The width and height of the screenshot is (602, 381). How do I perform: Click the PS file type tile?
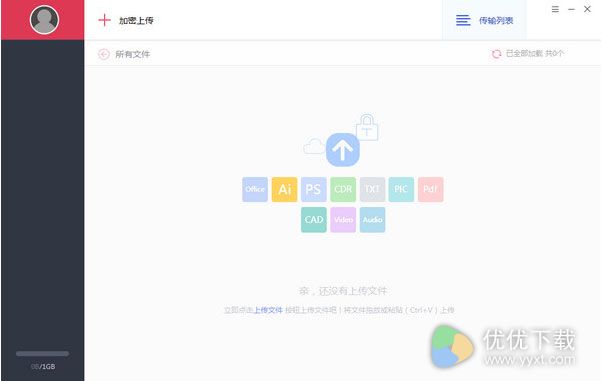pyautogui.click(x=314, y=189)
